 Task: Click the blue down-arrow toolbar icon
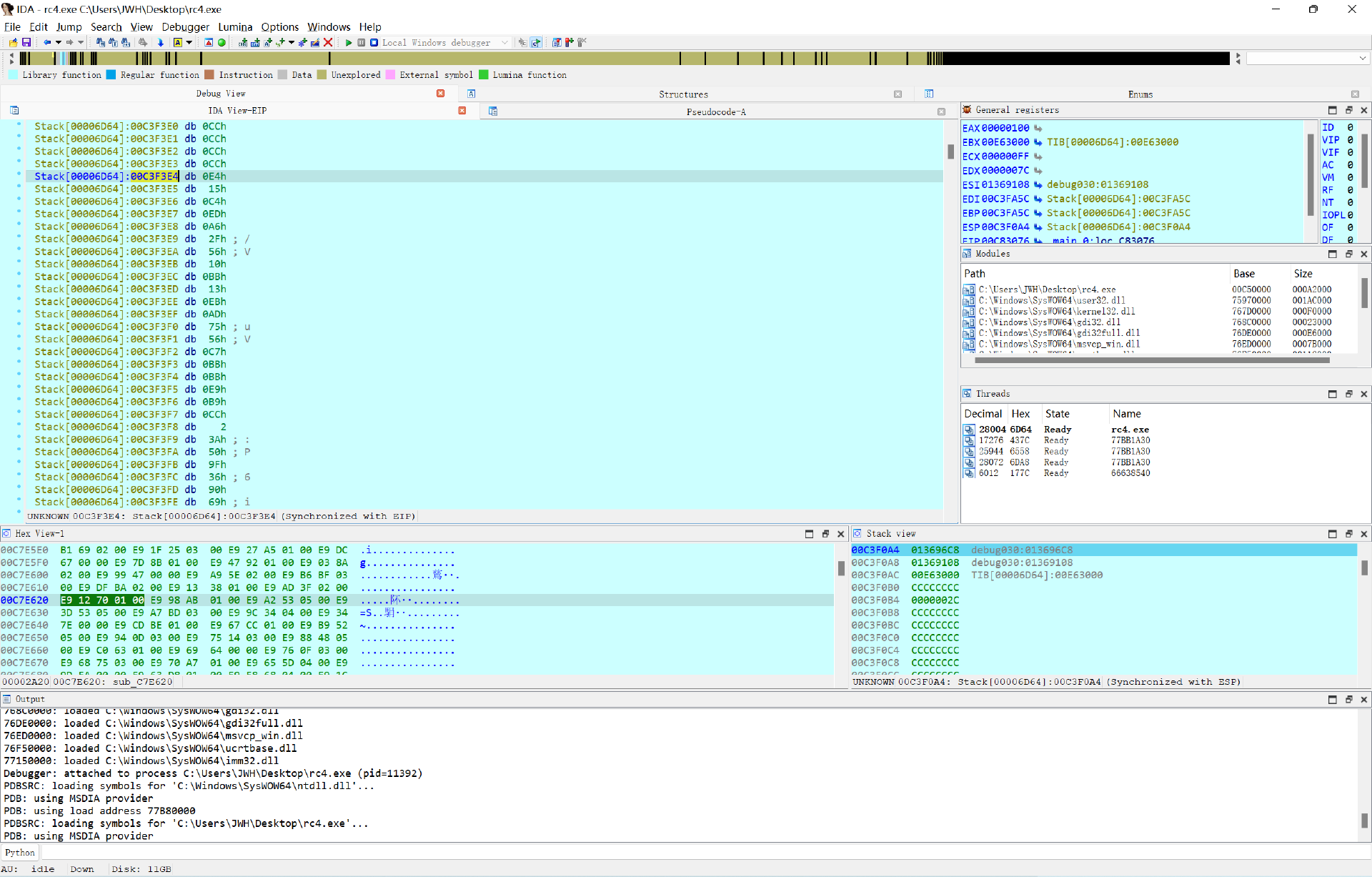click(161, 43)
